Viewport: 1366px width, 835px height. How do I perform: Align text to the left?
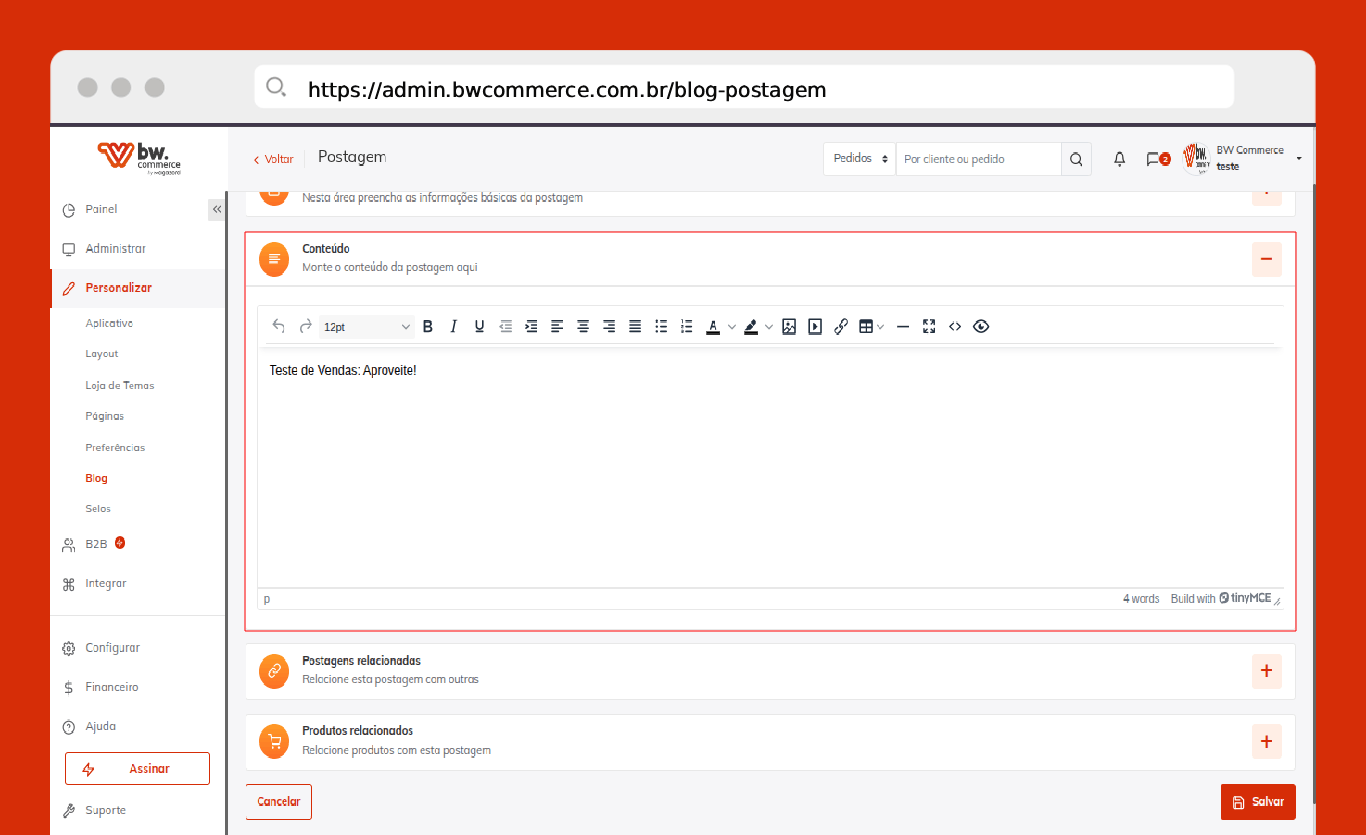pos(558,326)
